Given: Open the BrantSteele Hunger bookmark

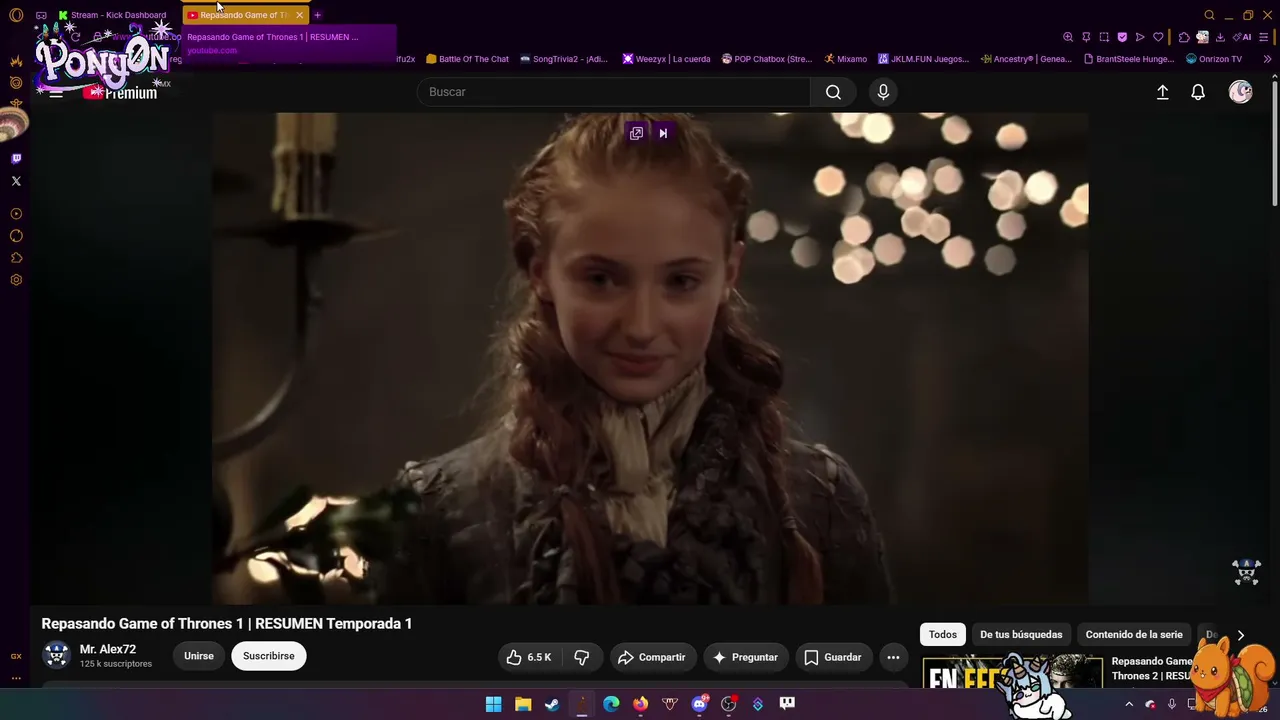Looking at the screenshot, I should [1128, 59].
